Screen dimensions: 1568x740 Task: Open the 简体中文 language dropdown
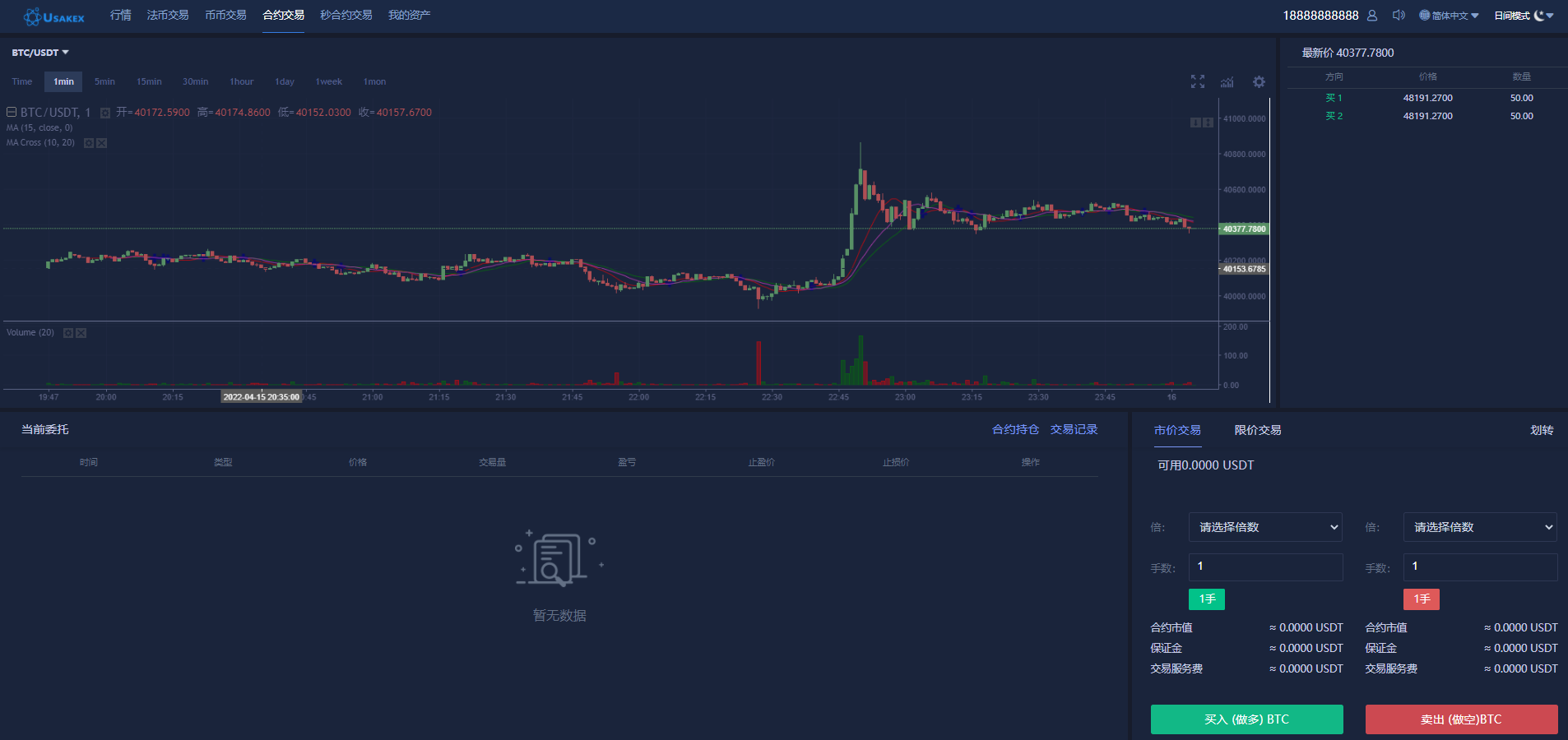[1448, 15]
